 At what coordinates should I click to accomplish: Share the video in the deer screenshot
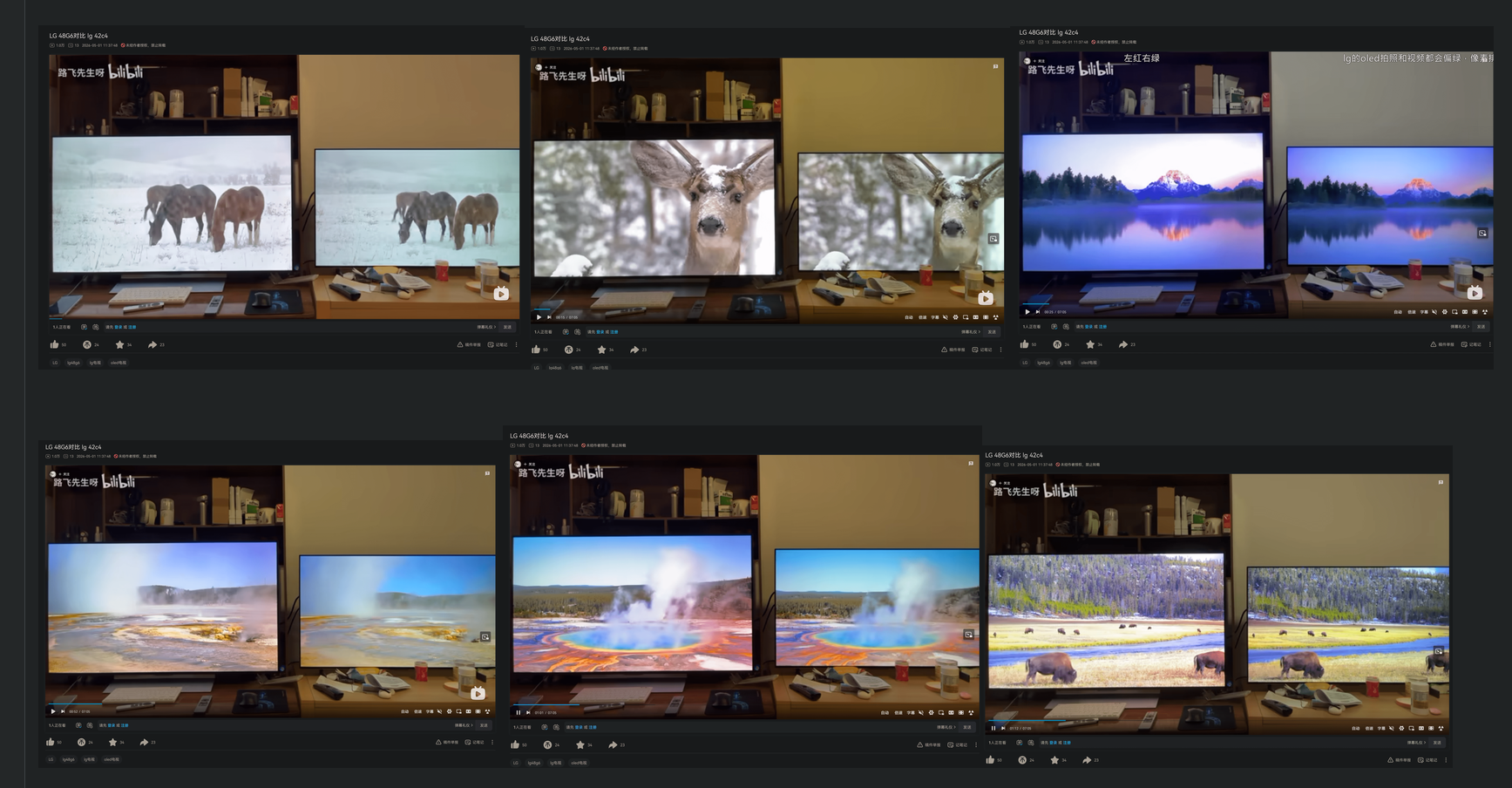(x=634, y=350)
